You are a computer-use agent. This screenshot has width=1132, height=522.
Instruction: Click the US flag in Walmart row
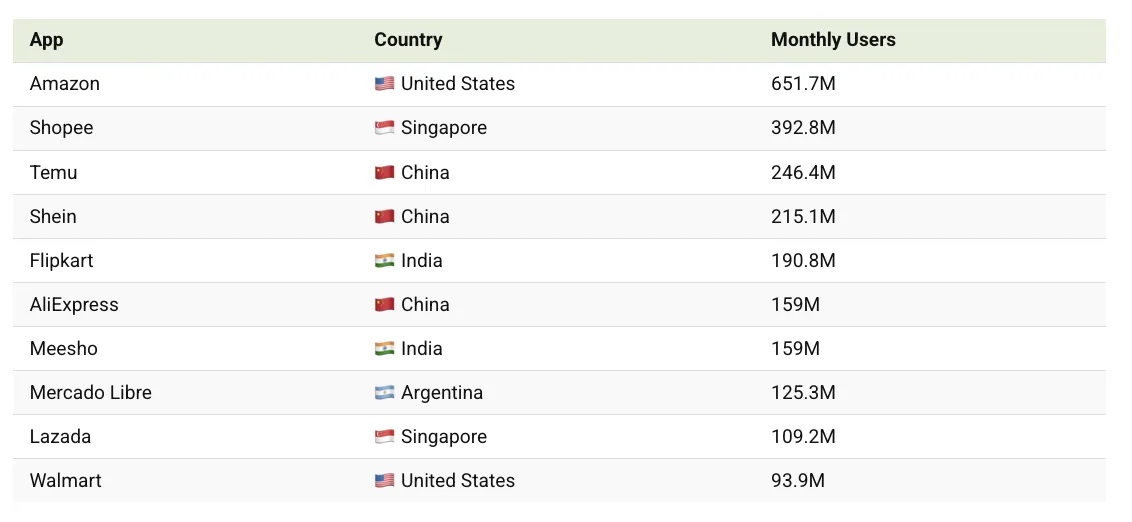click(384, 480)
